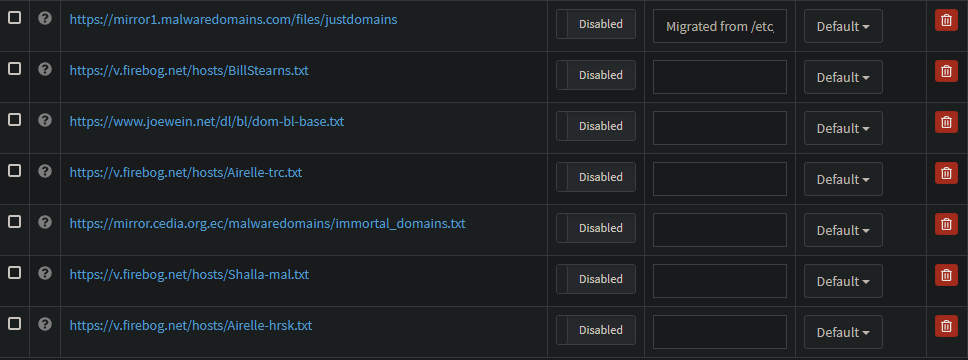Viewport: 968px width, 360px height.
Task: Enable the Disabled toggle for dom-bl-base.txt
Action: click(x=596, y=126)
